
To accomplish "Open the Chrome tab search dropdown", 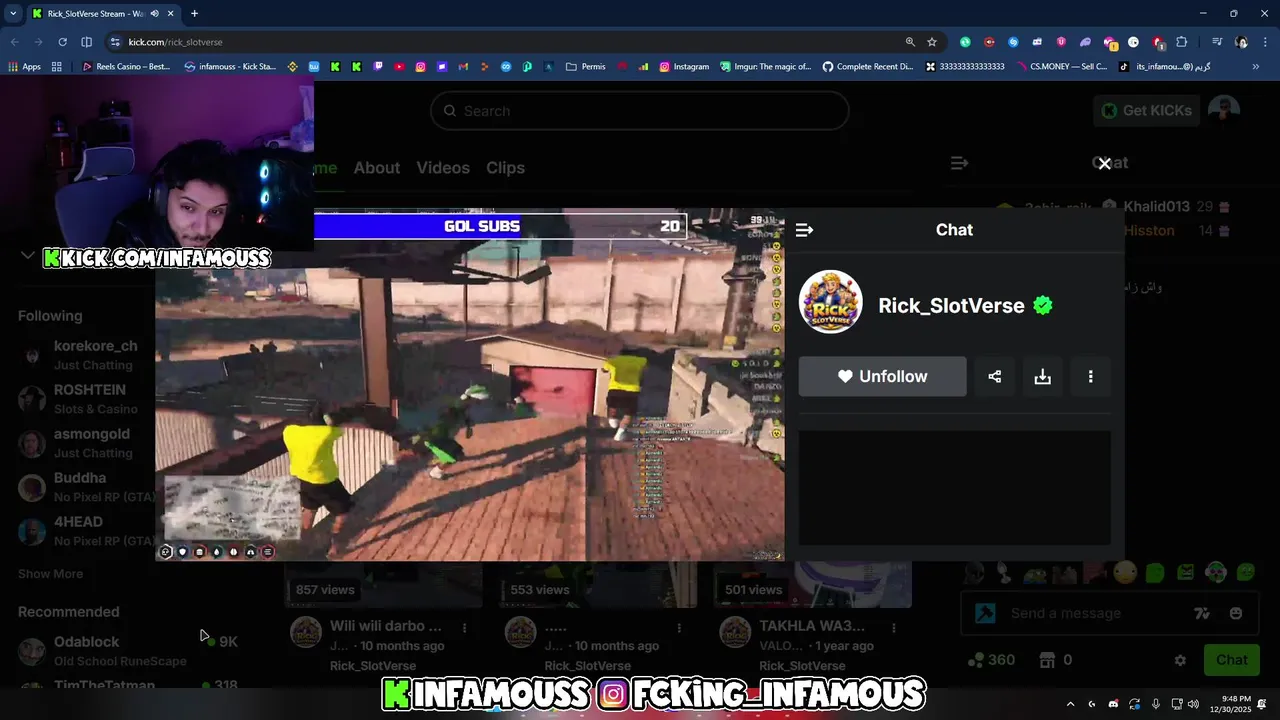I will click(13, 13).
